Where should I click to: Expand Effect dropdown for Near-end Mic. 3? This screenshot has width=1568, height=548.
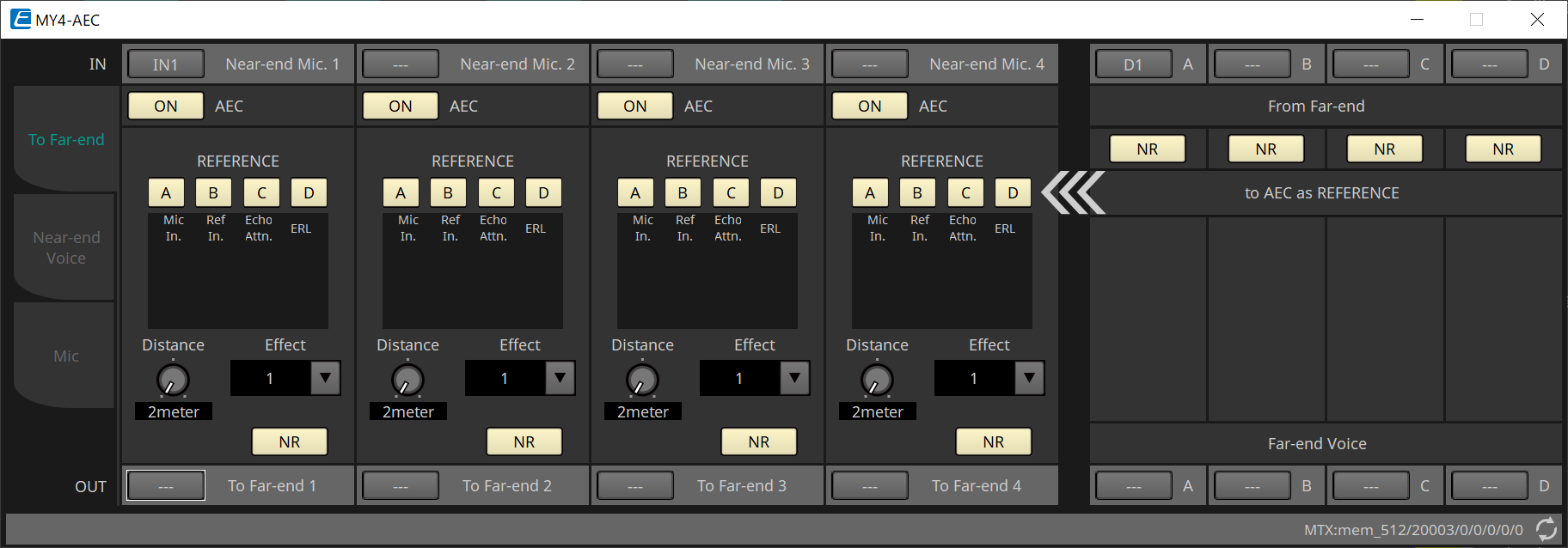[x=794, y=378]
